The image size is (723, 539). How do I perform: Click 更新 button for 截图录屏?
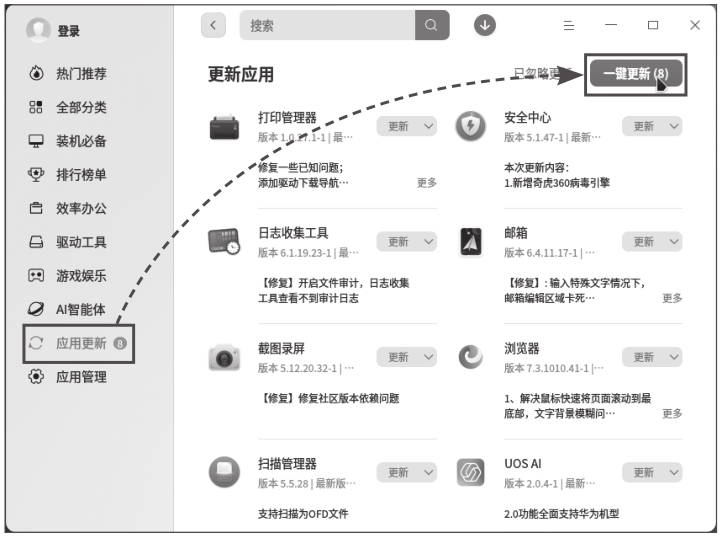coord(398,357)
